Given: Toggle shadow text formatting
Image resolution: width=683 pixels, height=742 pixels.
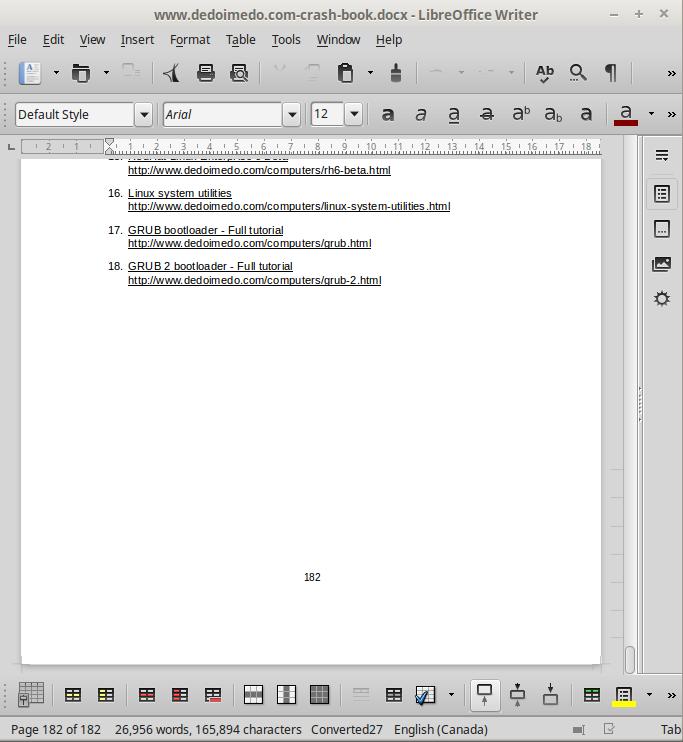Looking at the screenshot, I should pyautogui.click(x=586, y=114).
